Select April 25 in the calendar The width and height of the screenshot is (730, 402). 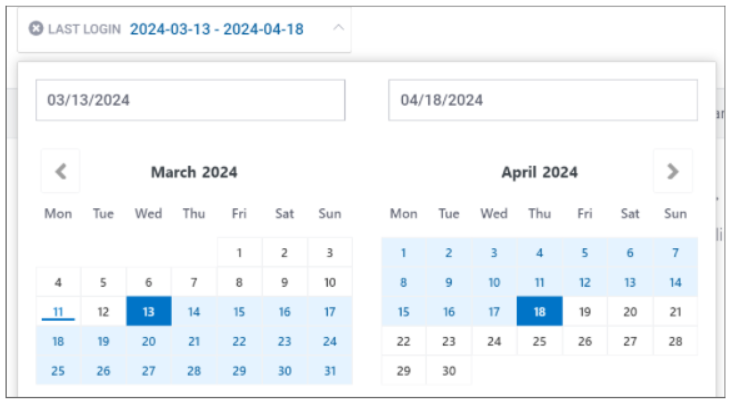pyautogui.click(x=539, y=341)
